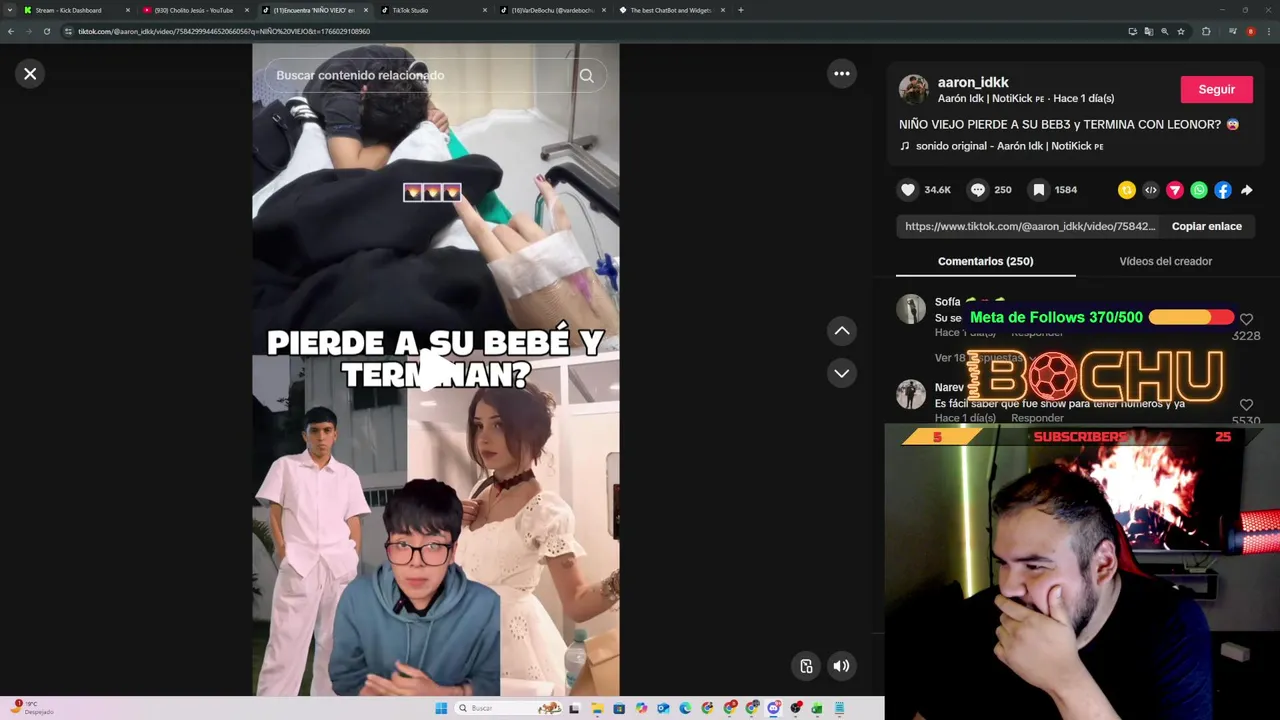The height and width of the screenshot is (720, 1280).
Task: Open the browser extensions puzzle icon
Action: click(1206, 31)
